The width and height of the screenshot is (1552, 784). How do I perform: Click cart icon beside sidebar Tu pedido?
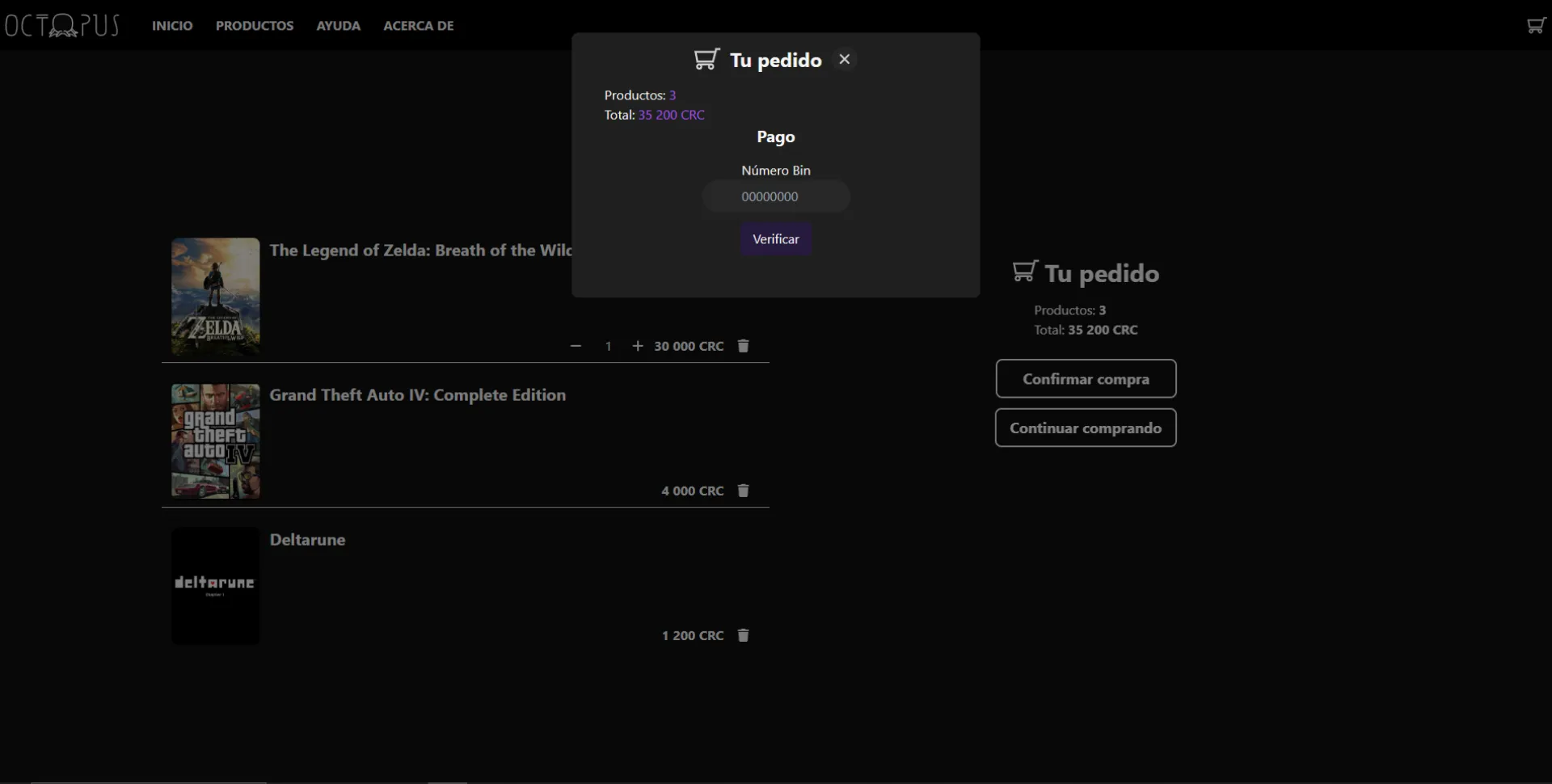pos(1024,272)
